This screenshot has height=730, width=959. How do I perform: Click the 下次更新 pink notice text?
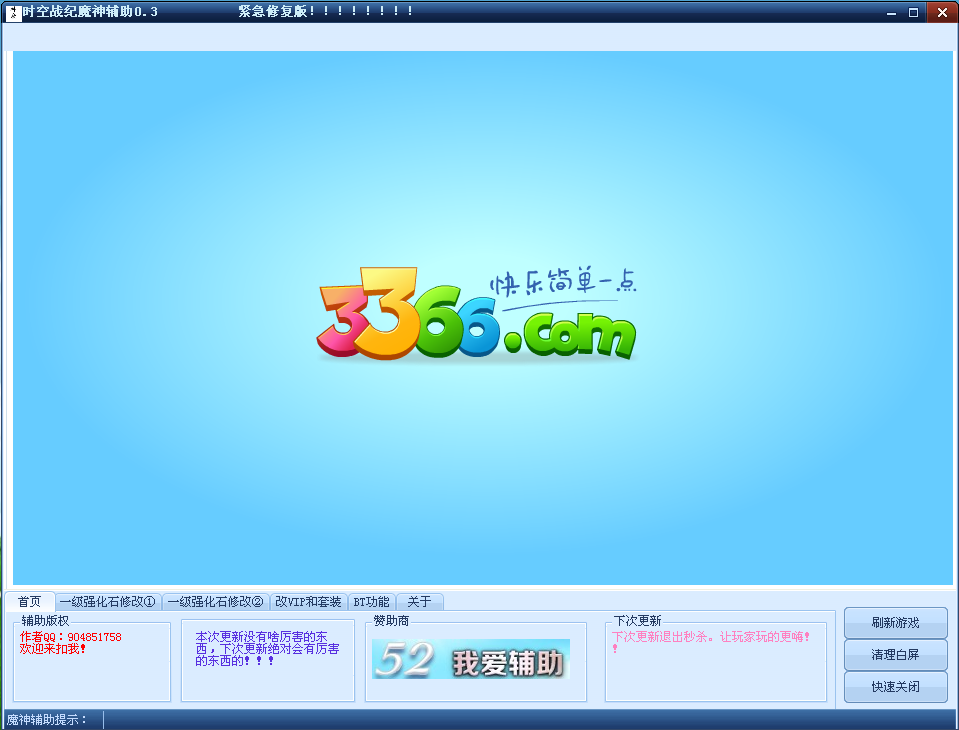711,642
